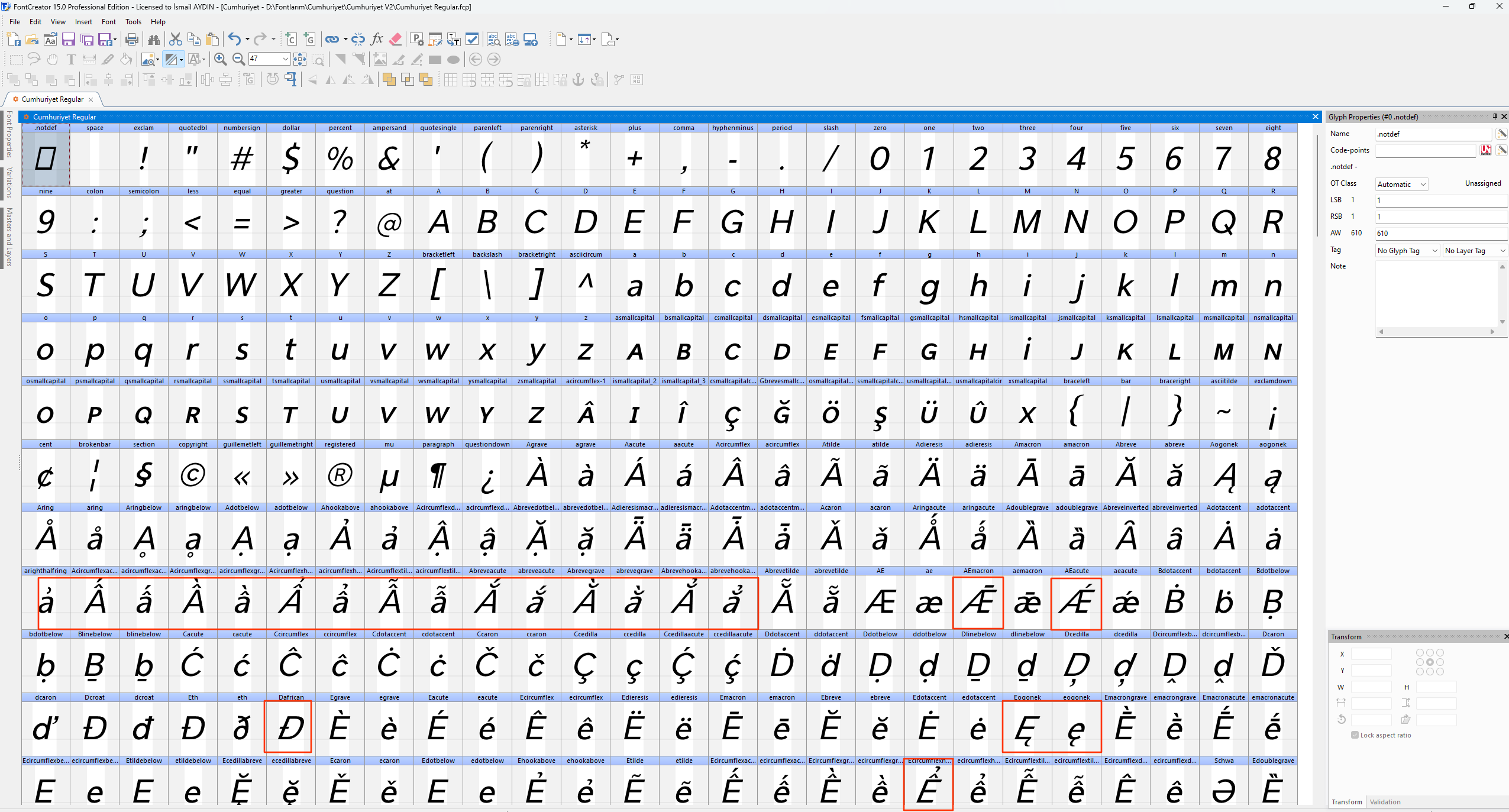Select the center transform anchor radio

point(1430,662)
